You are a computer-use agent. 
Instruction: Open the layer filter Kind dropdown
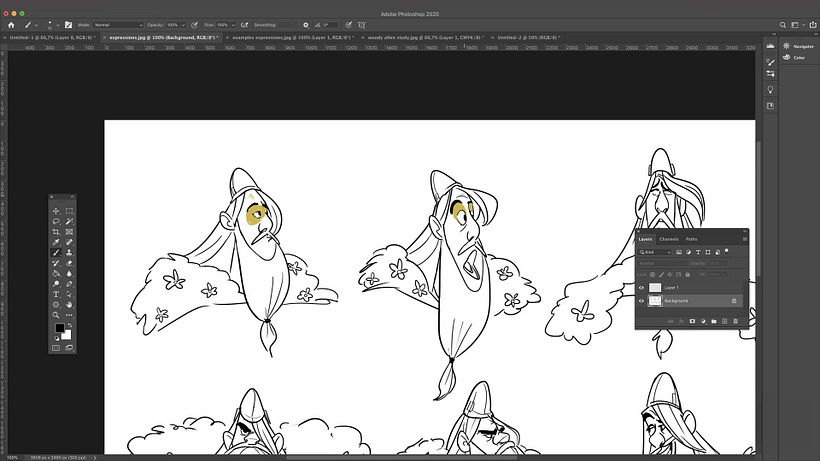[655, 252]
